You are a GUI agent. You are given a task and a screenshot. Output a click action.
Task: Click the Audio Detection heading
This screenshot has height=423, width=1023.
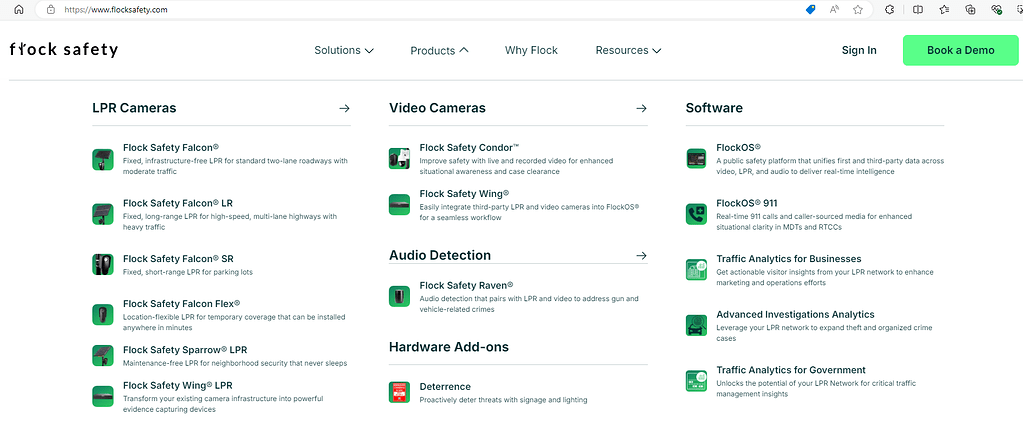tap(440, 255)
